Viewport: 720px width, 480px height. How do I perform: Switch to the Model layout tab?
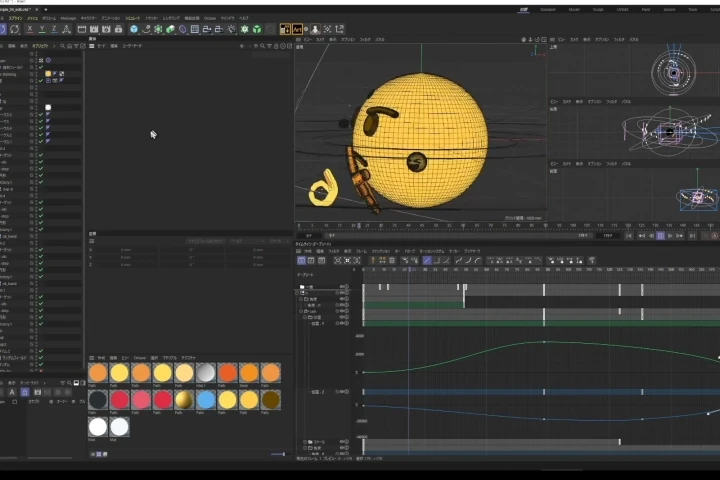[x=574, y=10]
